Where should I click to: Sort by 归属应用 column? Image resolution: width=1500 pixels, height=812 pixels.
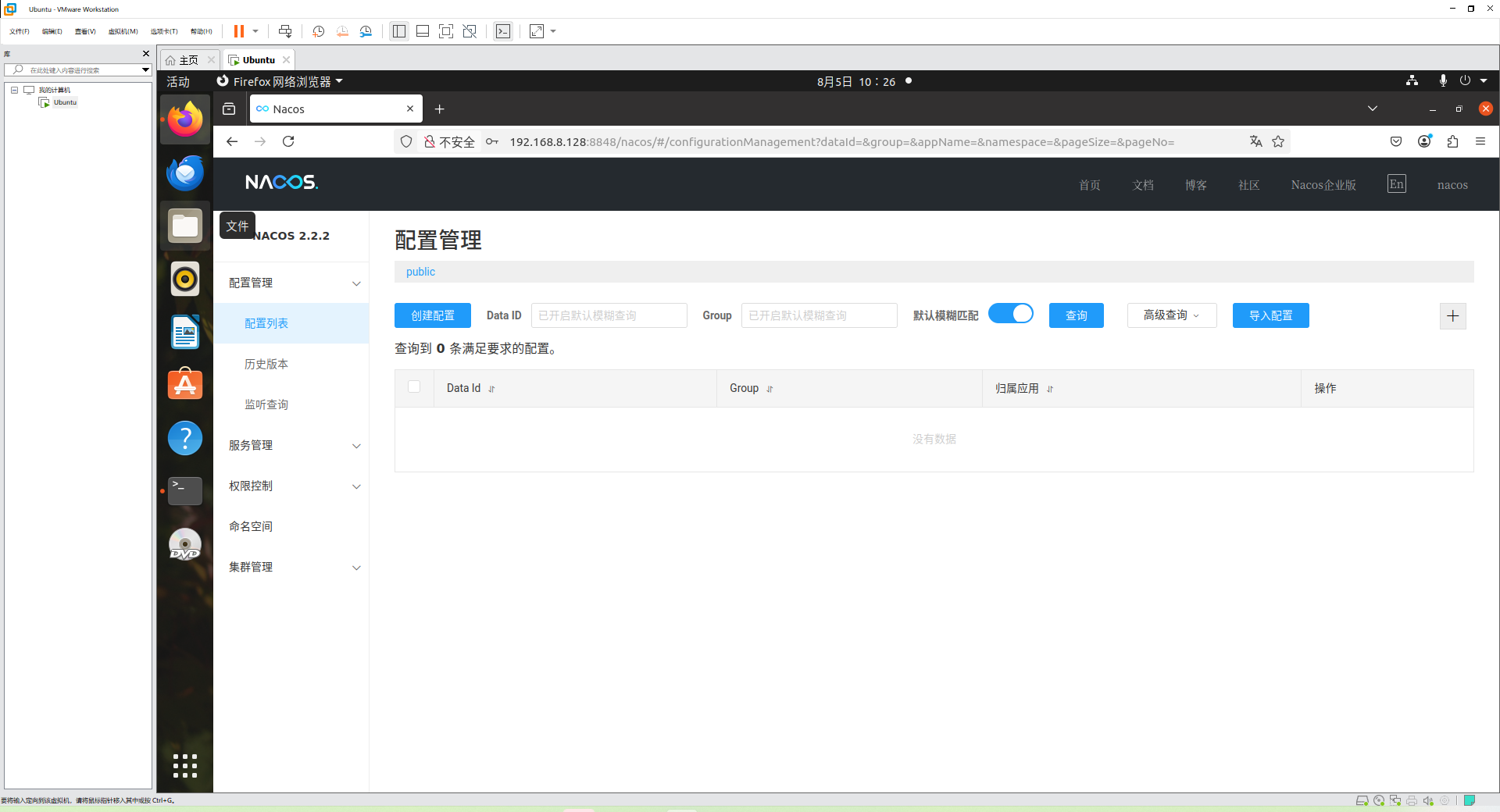(x=1050, y=389)
